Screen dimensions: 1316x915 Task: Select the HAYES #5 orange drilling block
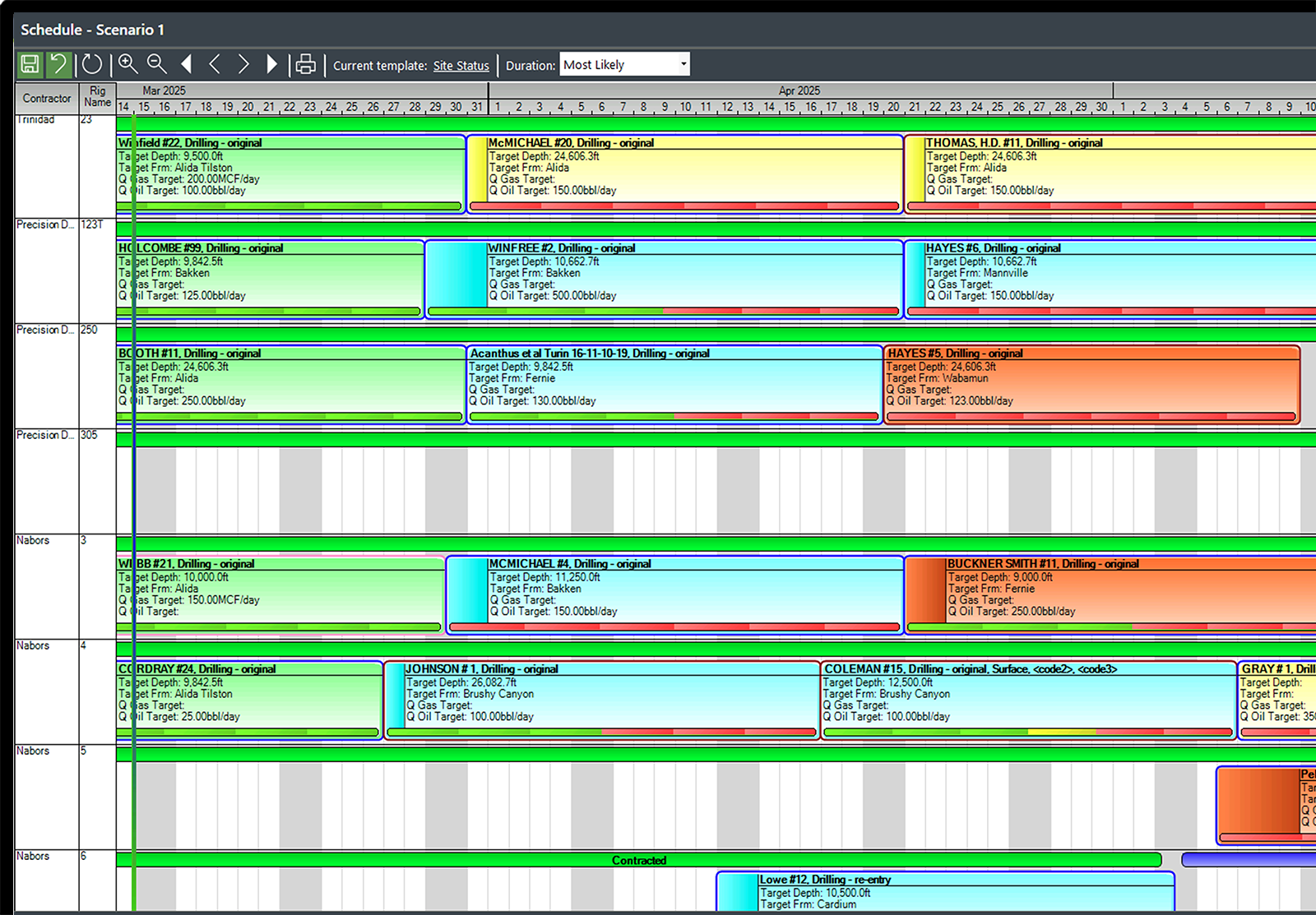(1091, 384)
